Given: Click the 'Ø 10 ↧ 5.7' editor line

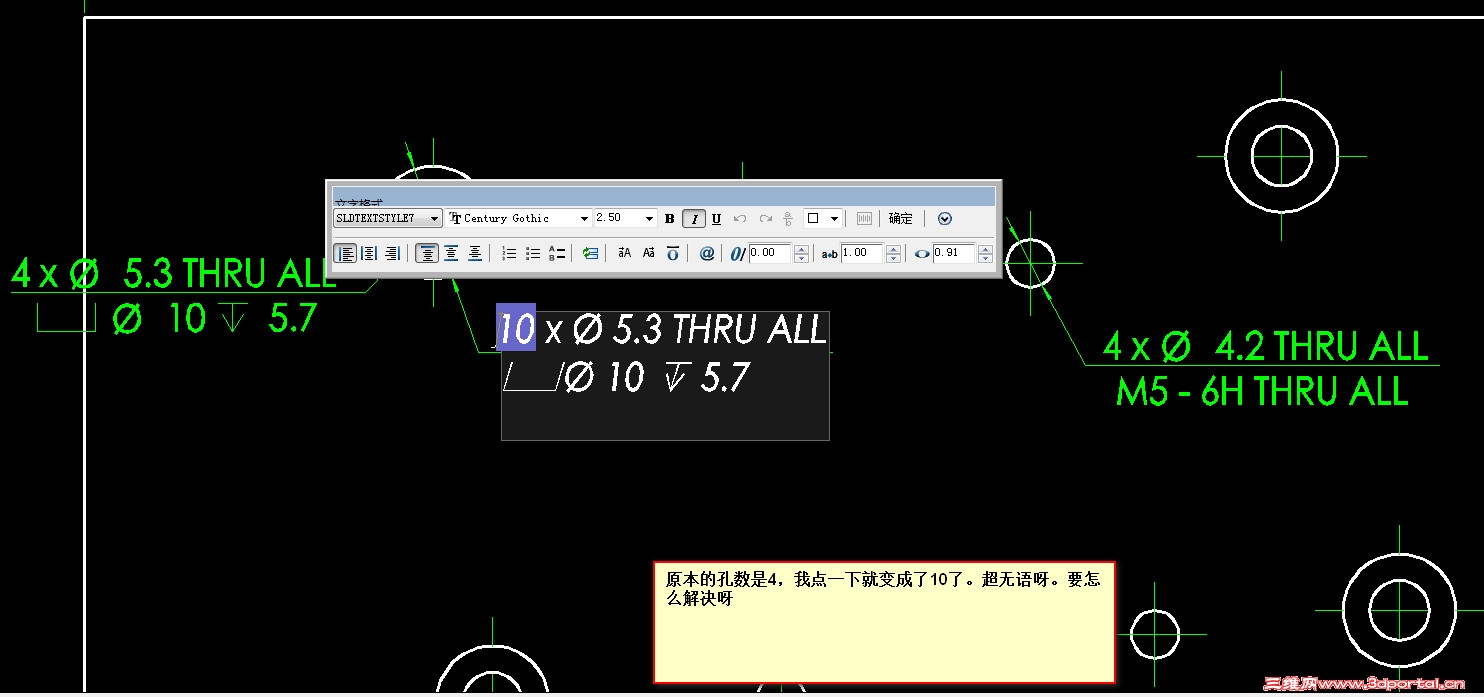Looking at the screenshot, I should [656, 377].
